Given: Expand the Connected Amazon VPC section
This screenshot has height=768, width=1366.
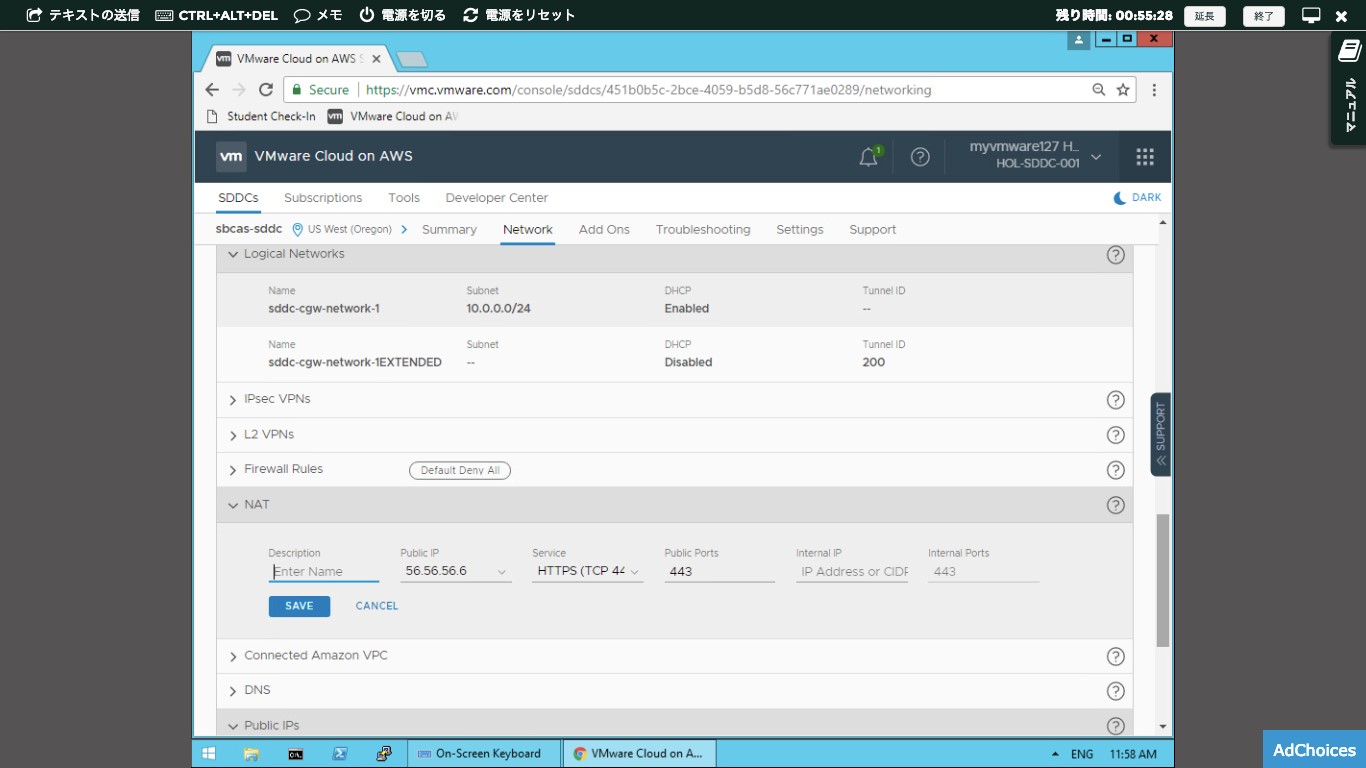Looking at the screenshot, I should click(233, 657).
